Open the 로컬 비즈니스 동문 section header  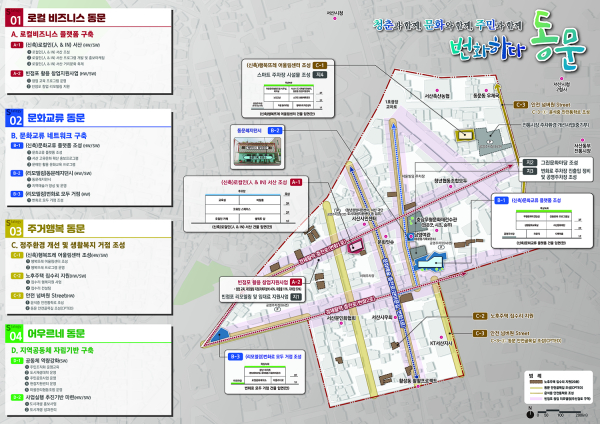coord(61,17)
